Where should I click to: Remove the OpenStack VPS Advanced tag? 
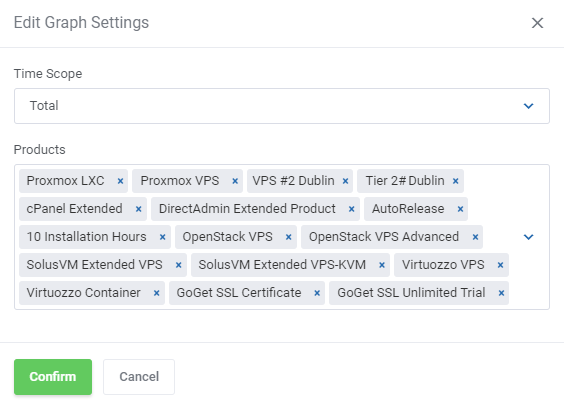(x=476, y=237)
